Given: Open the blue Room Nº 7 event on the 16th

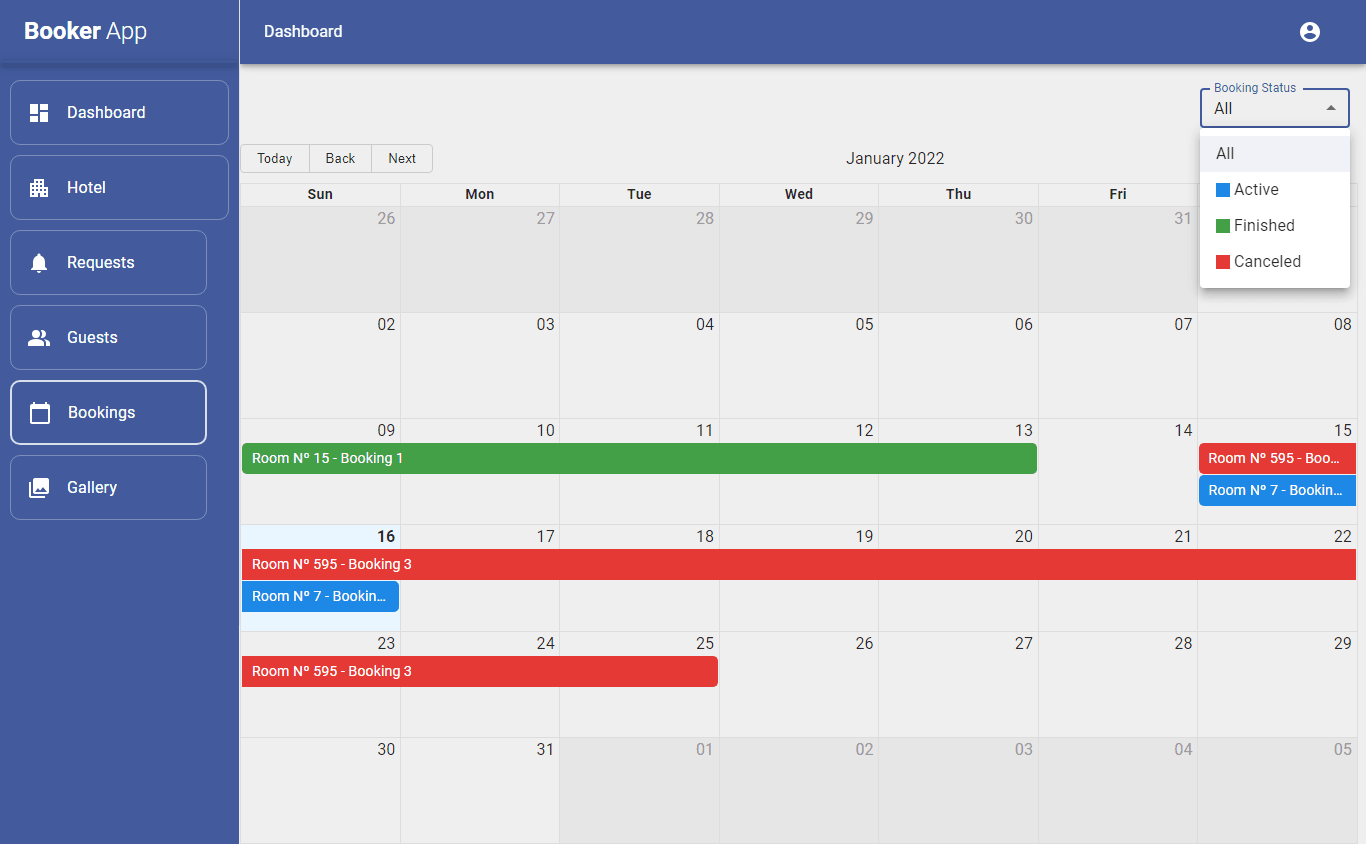Looking at the screenshot, I should coord(320,597).
